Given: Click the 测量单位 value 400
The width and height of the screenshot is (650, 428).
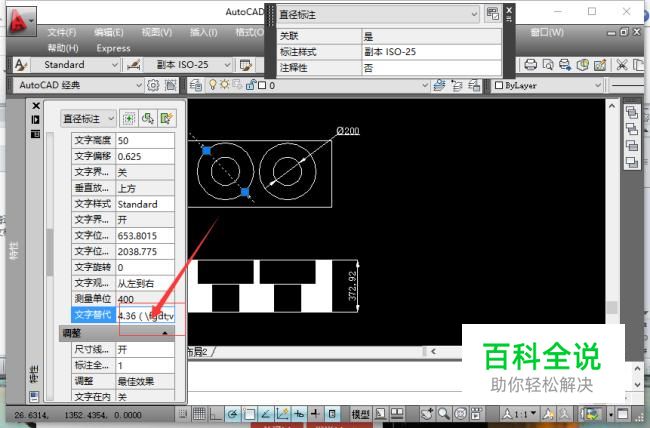Looking at the screenshot, I should pos(145,299).
